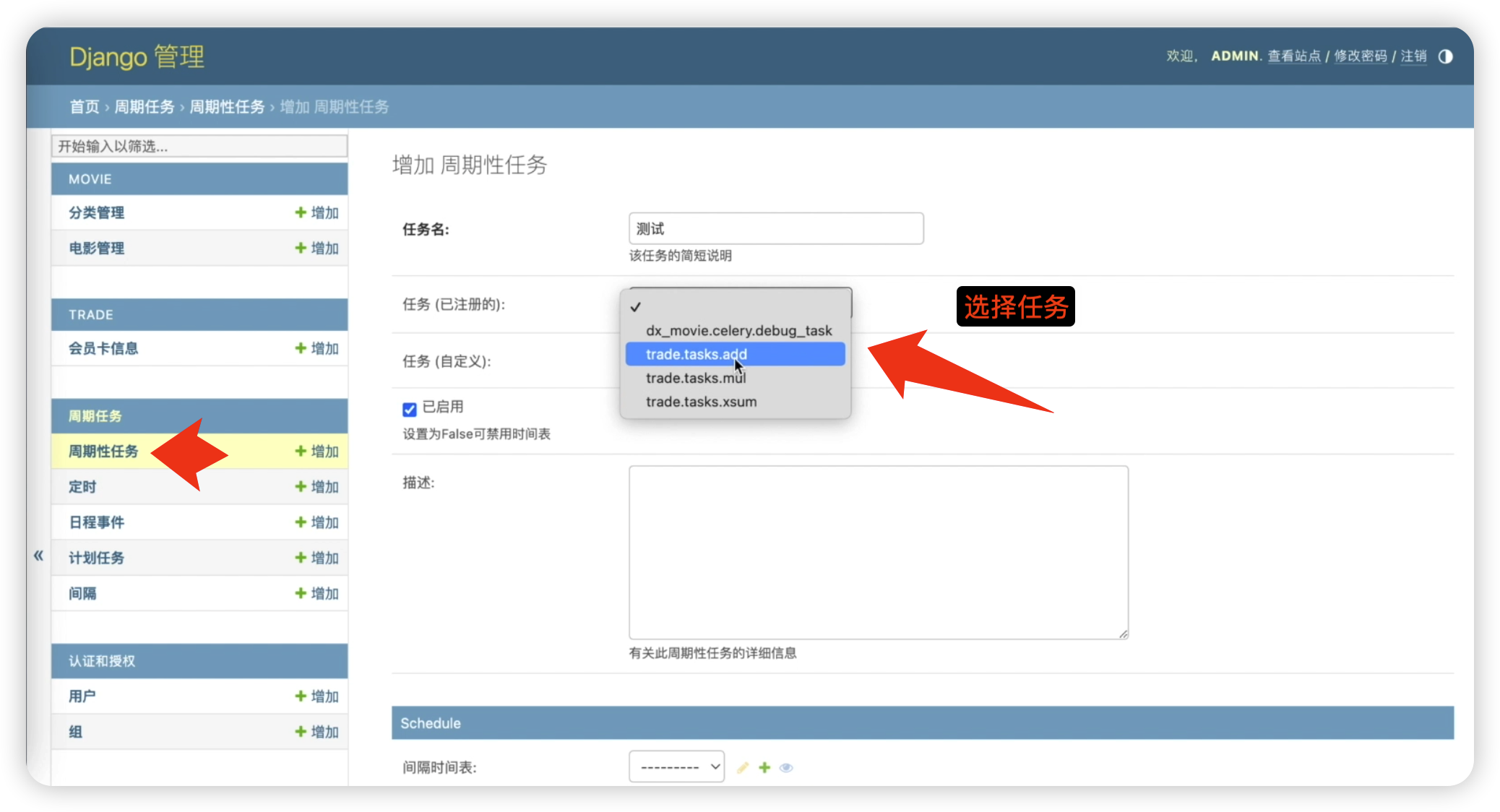Open 电影管理 in sidebar
The width and height of the screenshot is (1500, 812).
point(97,248)
